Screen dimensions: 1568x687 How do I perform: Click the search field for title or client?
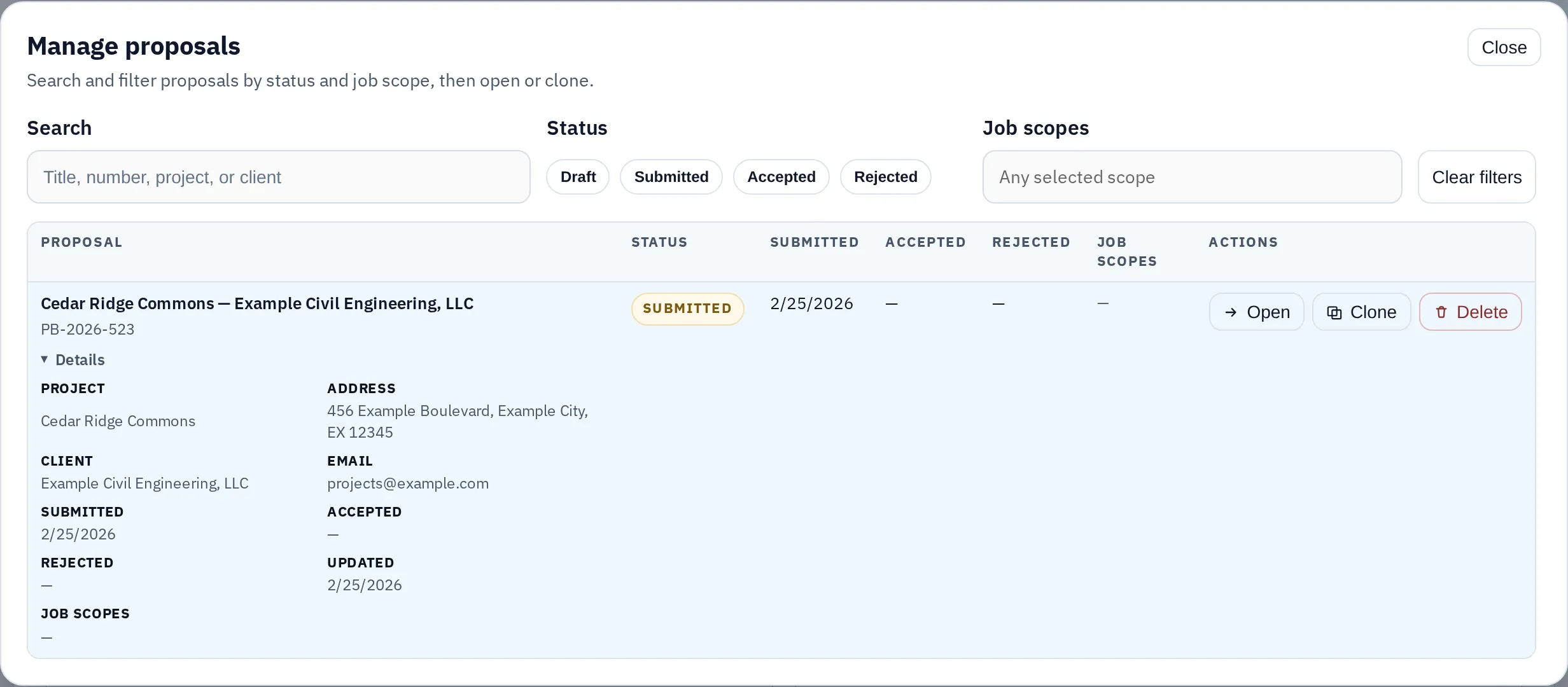pyautogui.click(x=278, y=177)
